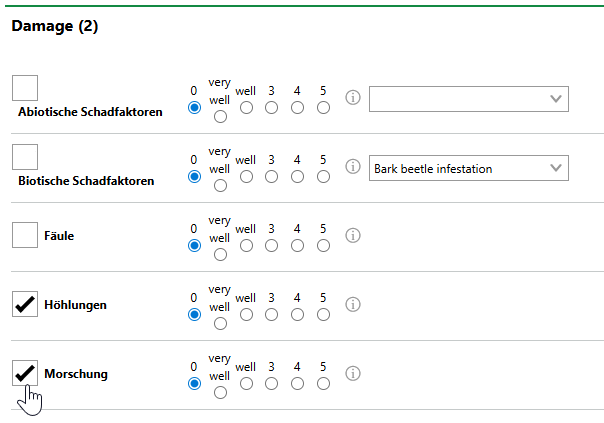Click info icon for Abiotische Schadfaktoren
Viewport: 604px width, 423px height.
tap(352, 98)
